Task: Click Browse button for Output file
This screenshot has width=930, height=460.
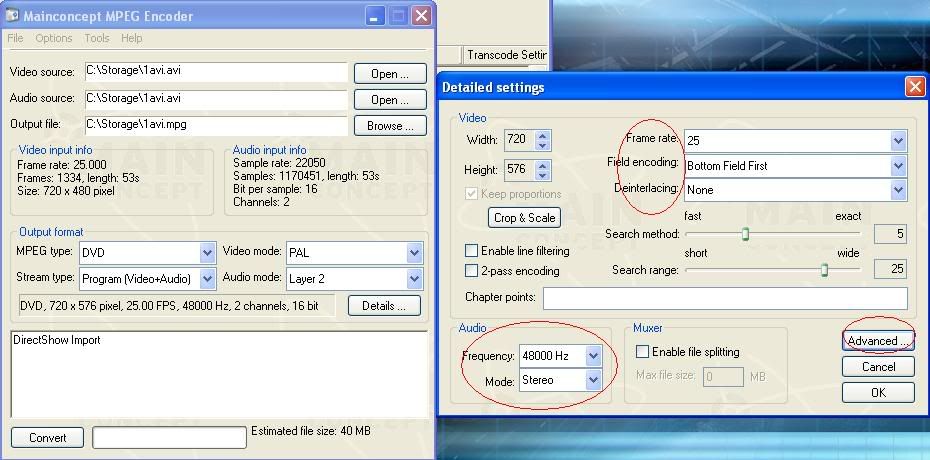Action: (x=390, y=126)
